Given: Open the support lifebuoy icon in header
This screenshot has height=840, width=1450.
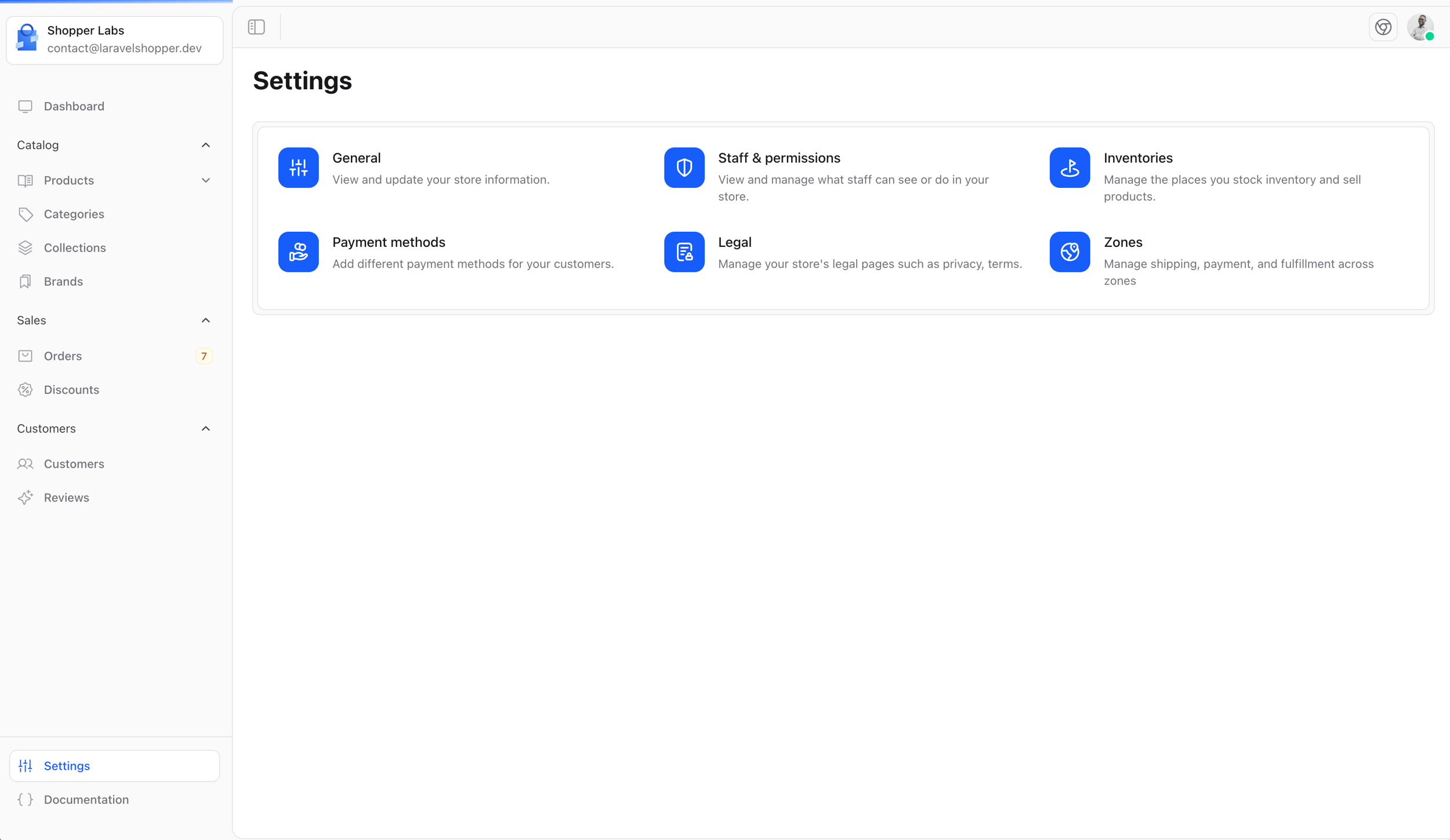Looking at the screenshot, I should (x=1383, y=27).
